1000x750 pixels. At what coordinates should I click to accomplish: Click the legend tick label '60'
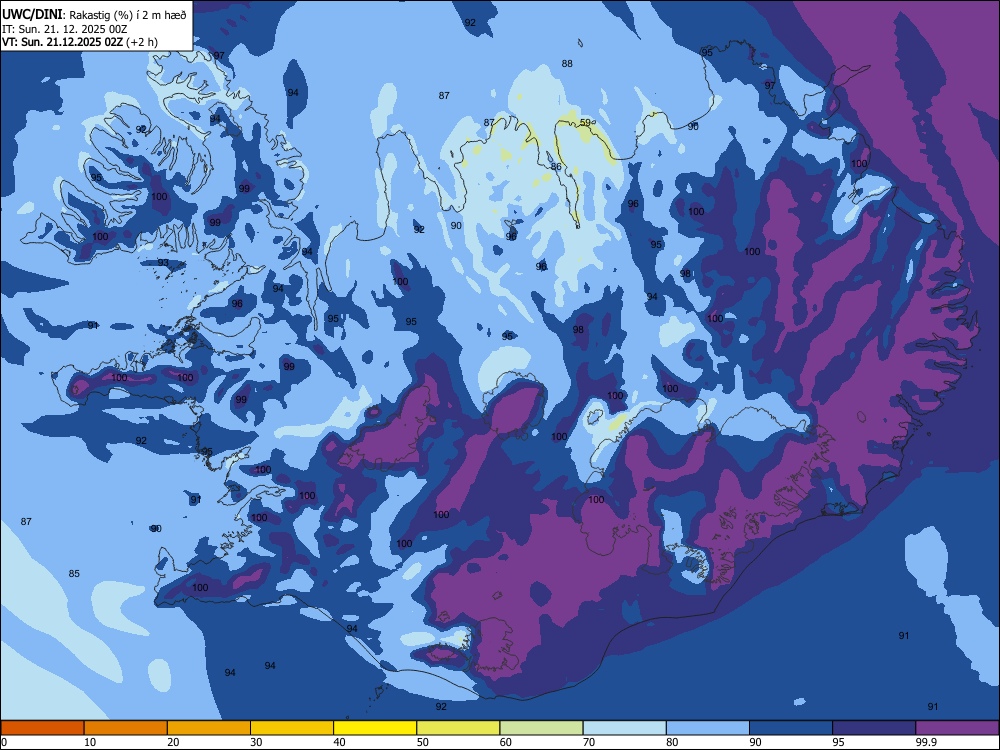[506, 742]
